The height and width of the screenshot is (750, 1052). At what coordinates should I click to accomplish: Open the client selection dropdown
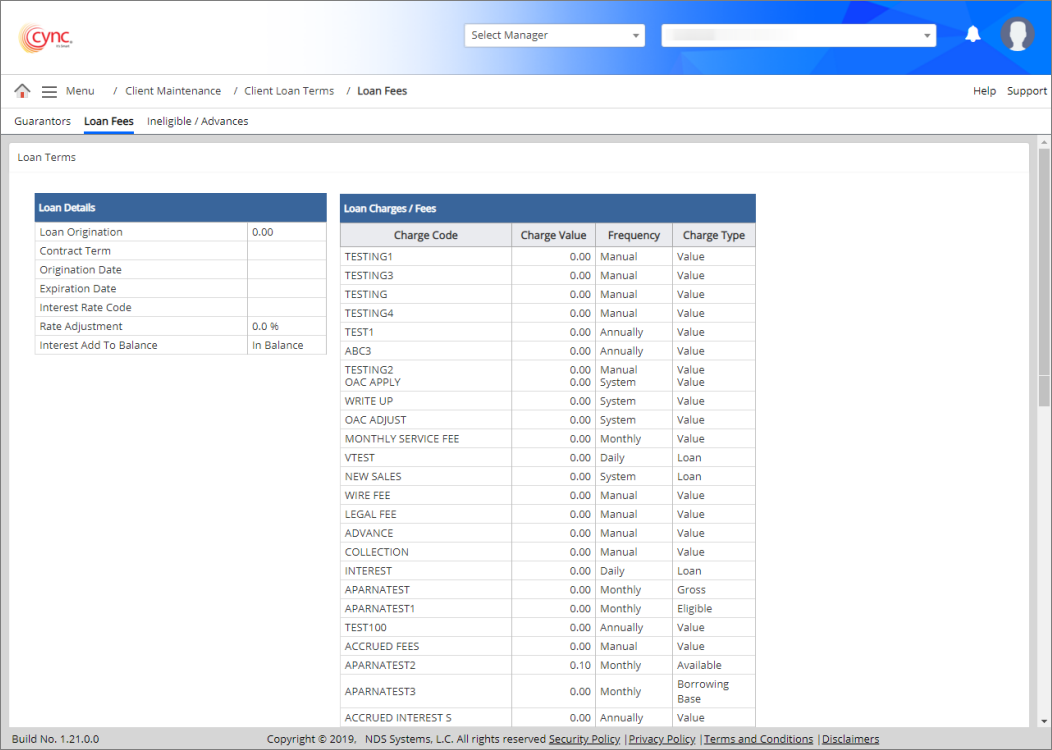point(798,35)
